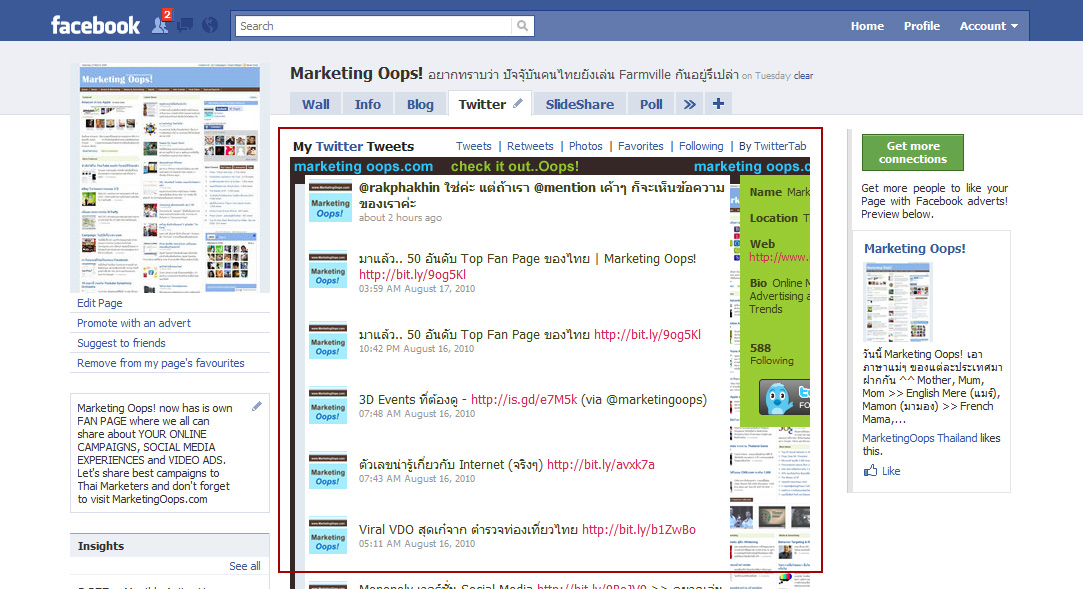Add a new tab with plus icon
The height and width of the screenshot is (589, 1083).
pos(718,104)
